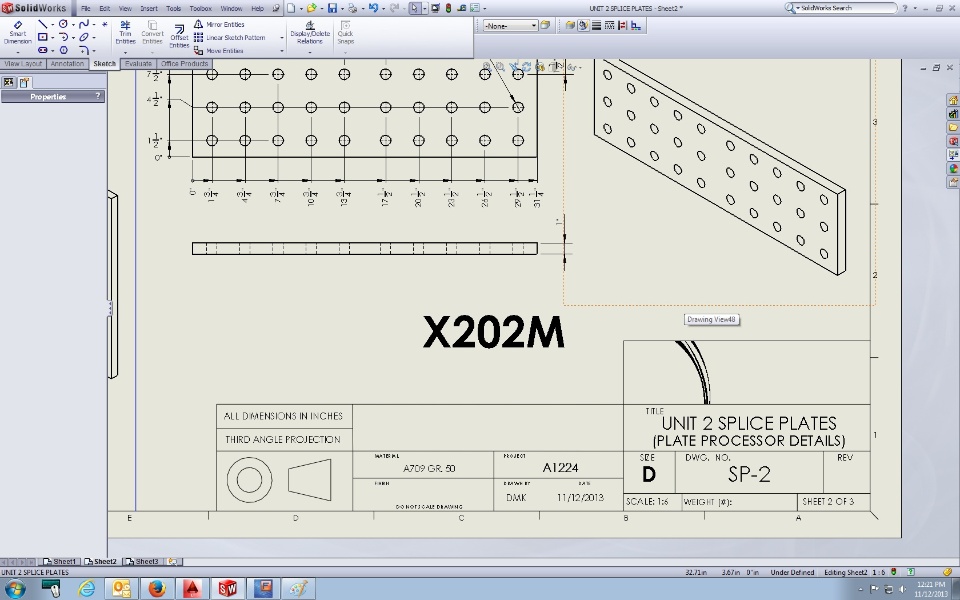Print the drawing
The width and height of the screenshot is (960, 600).
point(352,8)
